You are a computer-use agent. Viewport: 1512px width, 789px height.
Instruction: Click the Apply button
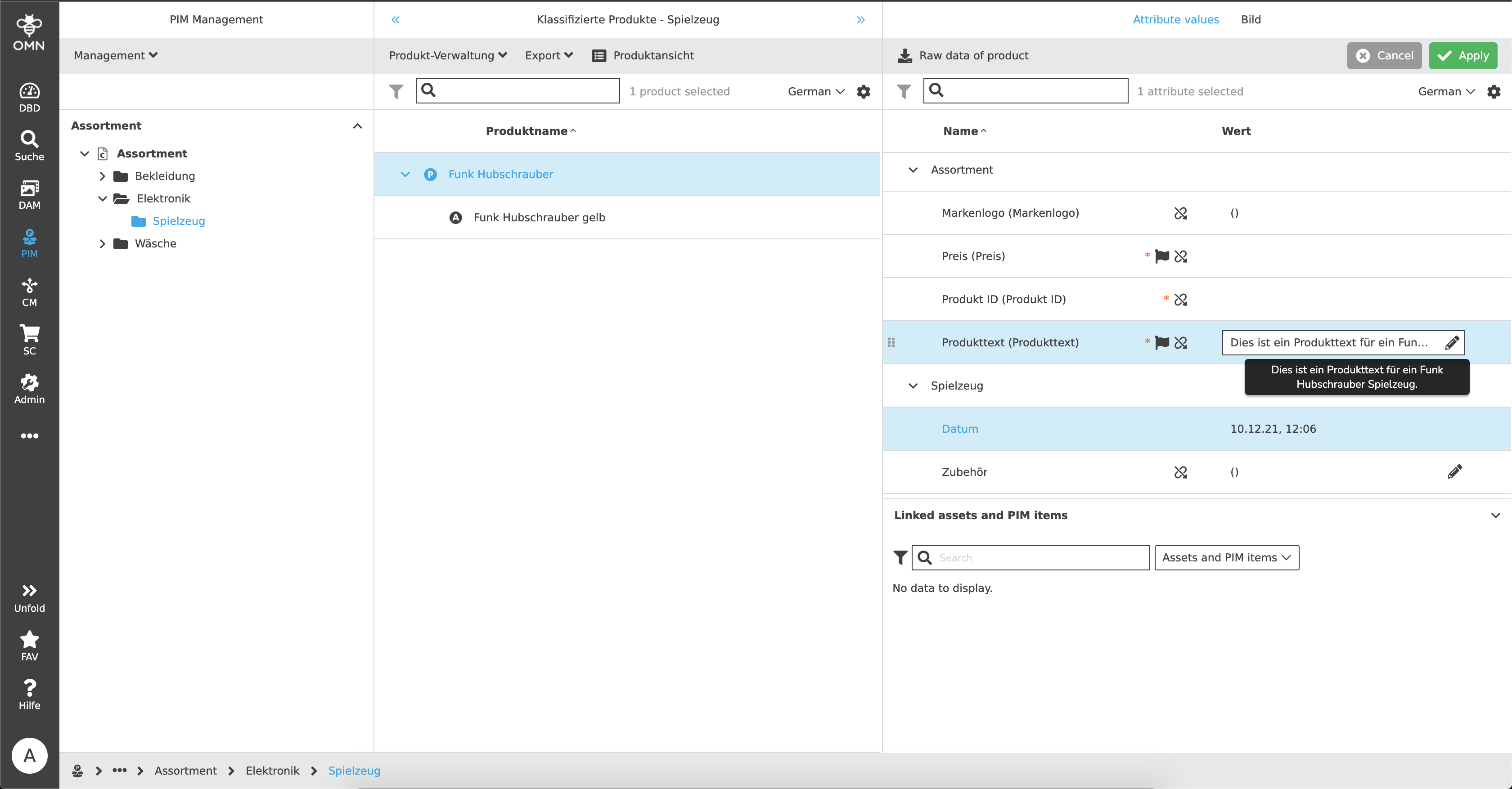(1462, 55)
